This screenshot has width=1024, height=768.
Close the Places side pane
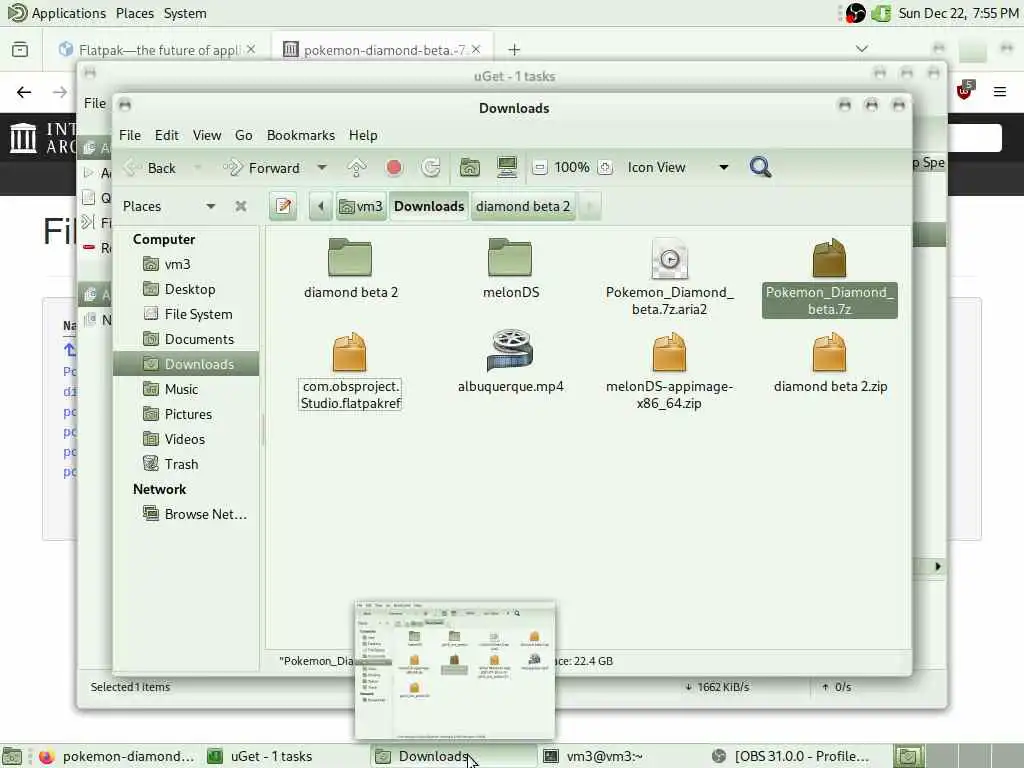[x=241, y=206]
